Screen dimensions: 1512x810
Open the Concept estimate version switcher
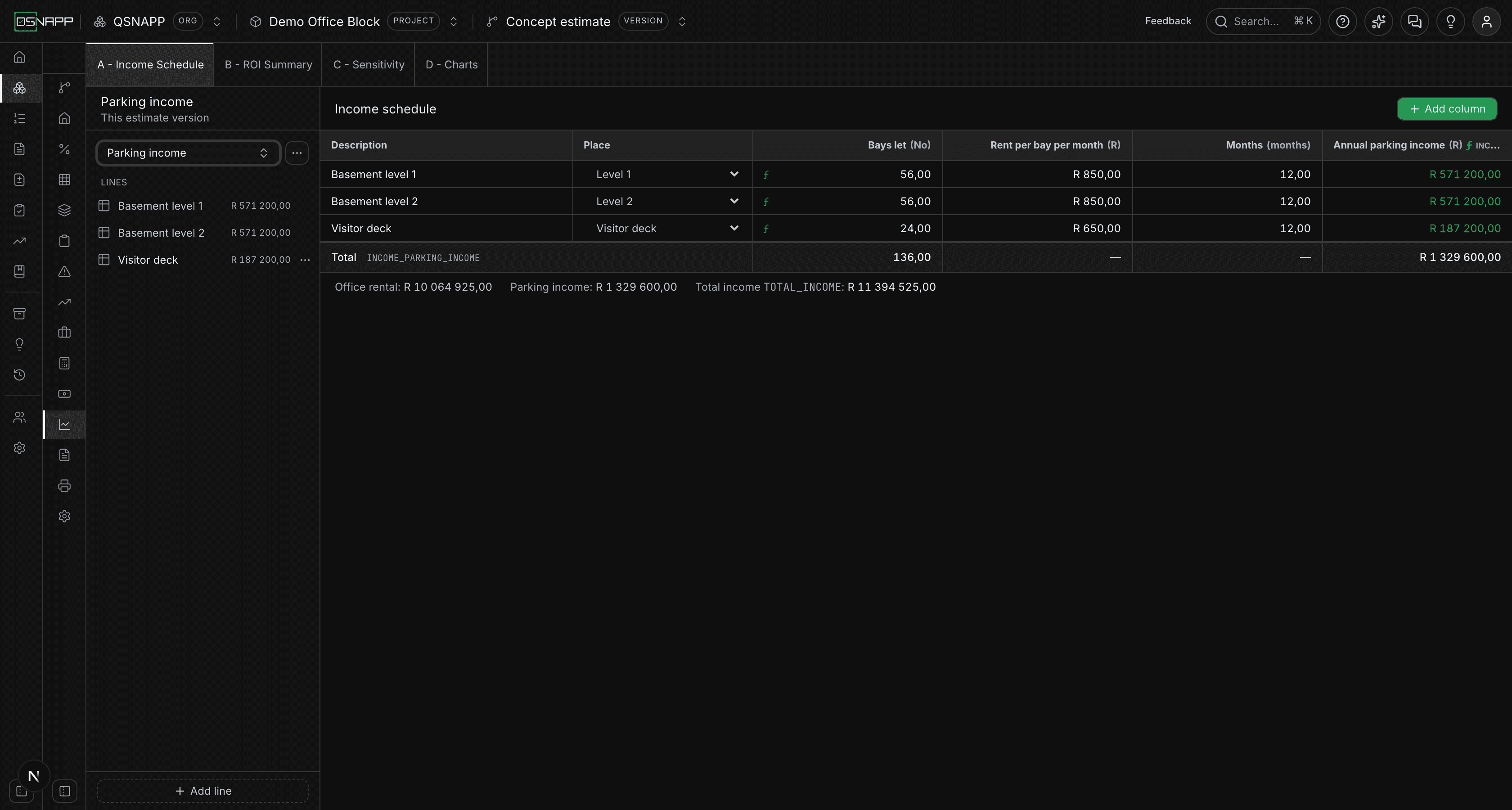682,22
